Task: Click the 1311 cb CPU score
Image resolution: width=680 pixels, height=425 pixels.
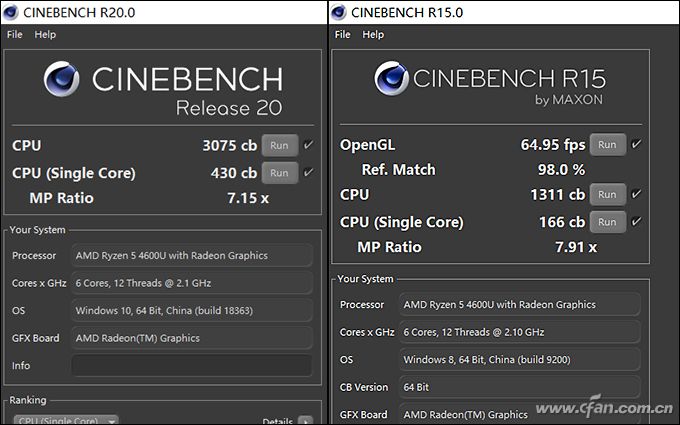Action: click(x=558, y=194)
